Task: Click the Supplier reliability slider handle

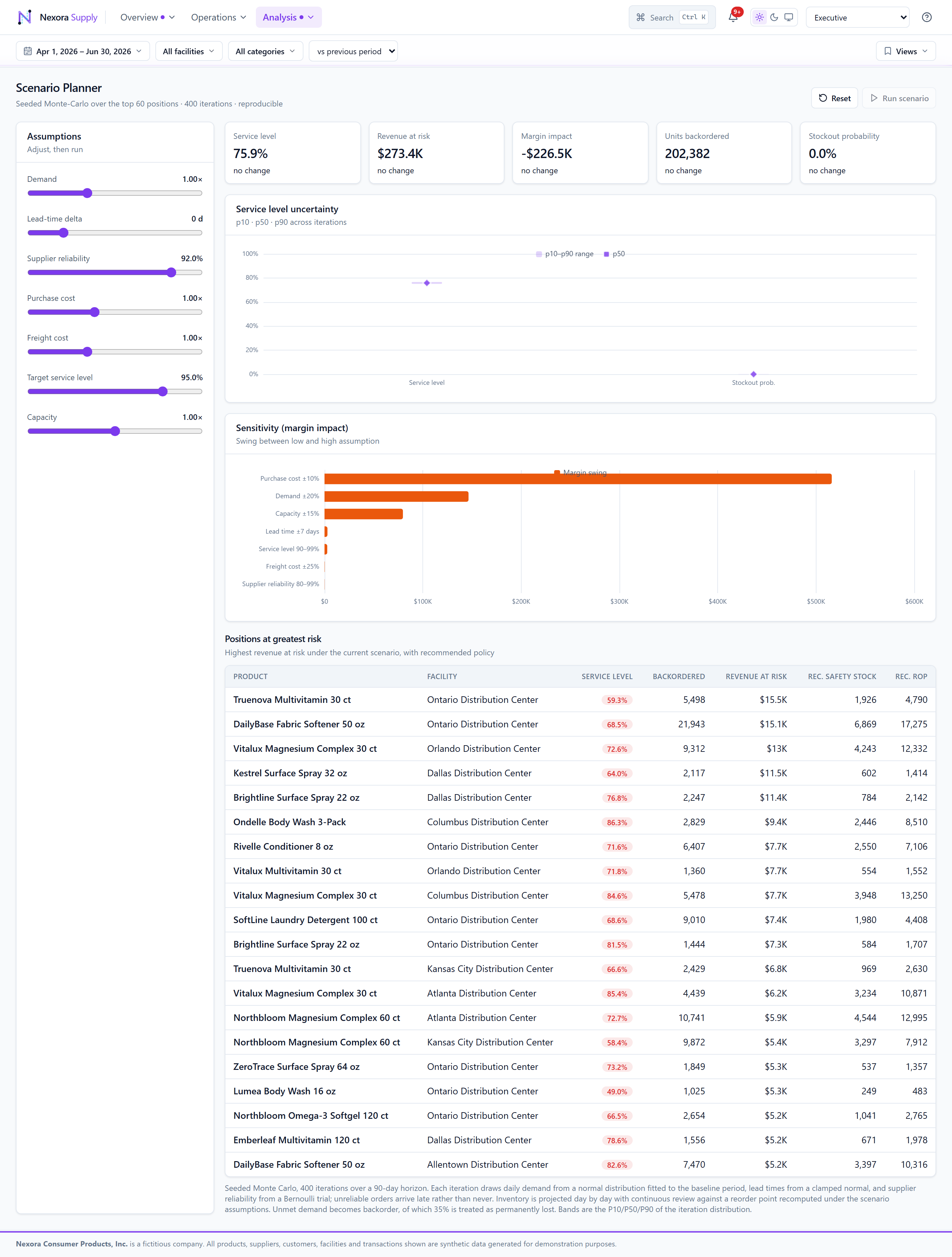Action: 172,273
